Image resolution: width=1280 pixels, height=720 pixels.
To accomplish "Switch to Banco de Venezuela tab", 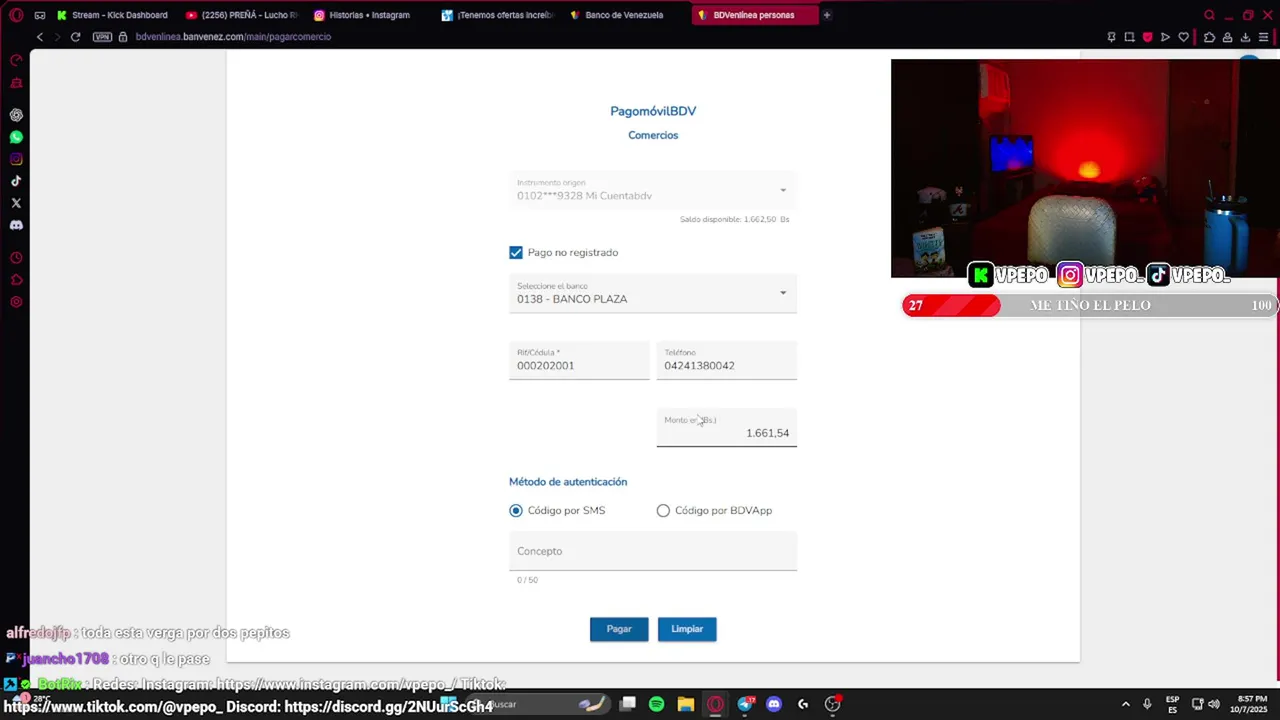I will [626, 15].
